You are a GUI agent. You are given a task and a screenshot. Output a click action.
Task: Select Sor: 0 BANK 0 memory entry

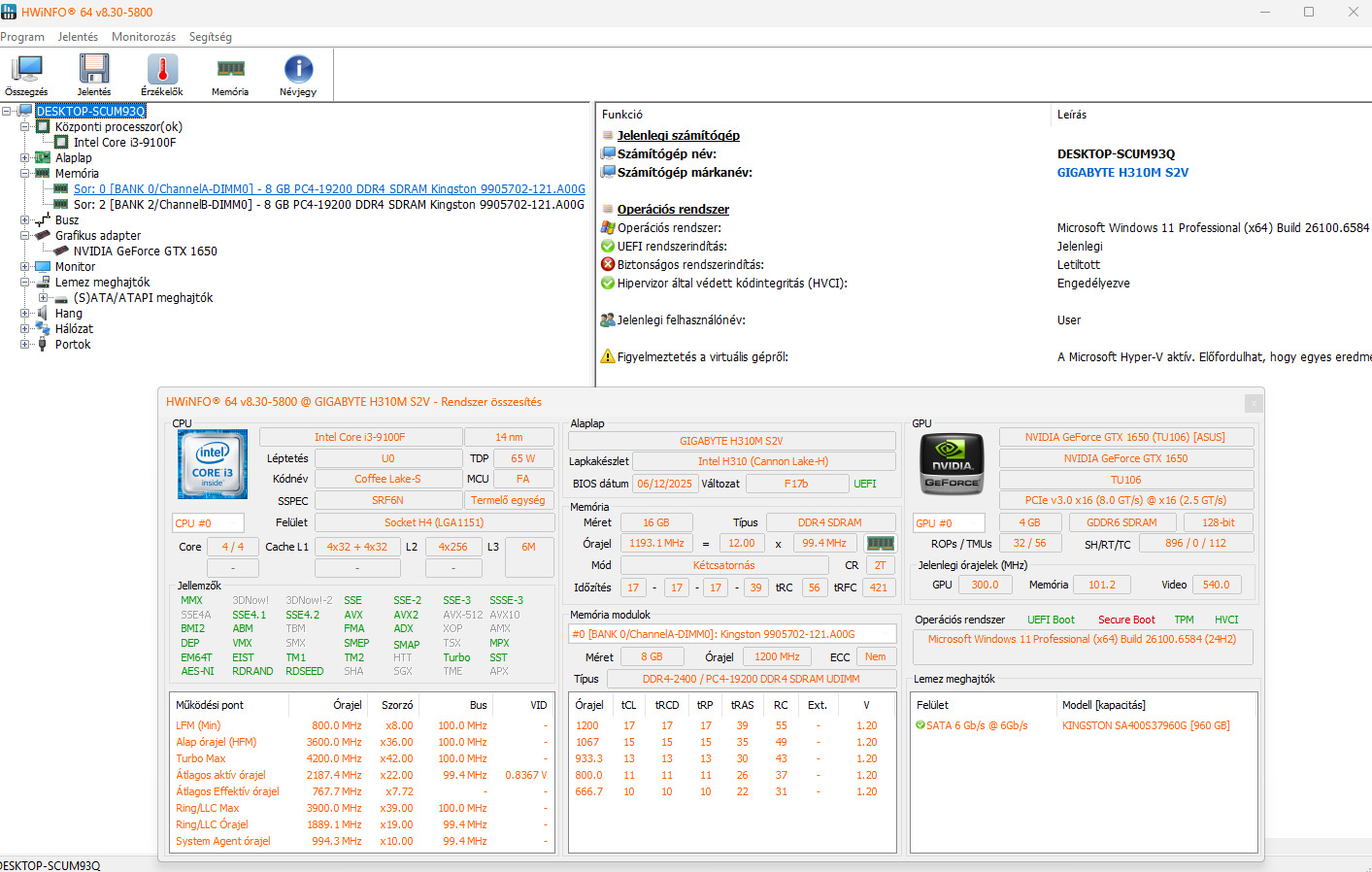pos(329,188)
